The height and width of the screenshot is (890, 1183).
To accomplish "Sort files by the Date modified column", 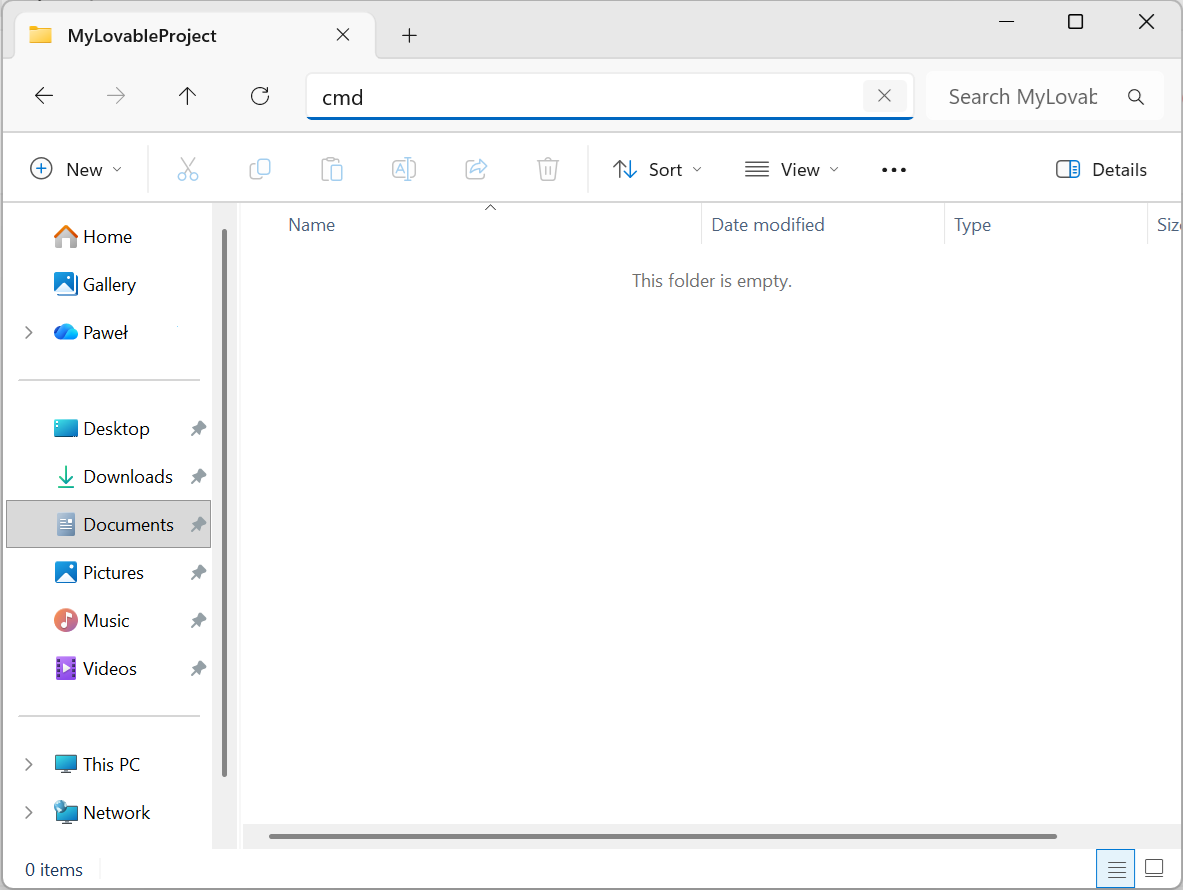I will tap(768, 224).
